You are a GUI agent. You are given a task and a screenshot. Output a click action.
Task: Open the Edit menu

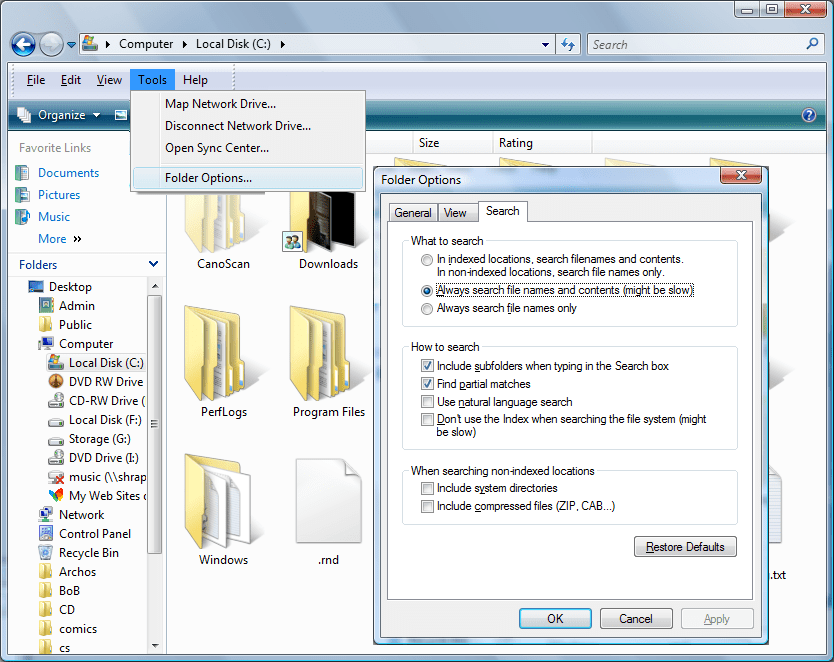pos(70,80)
